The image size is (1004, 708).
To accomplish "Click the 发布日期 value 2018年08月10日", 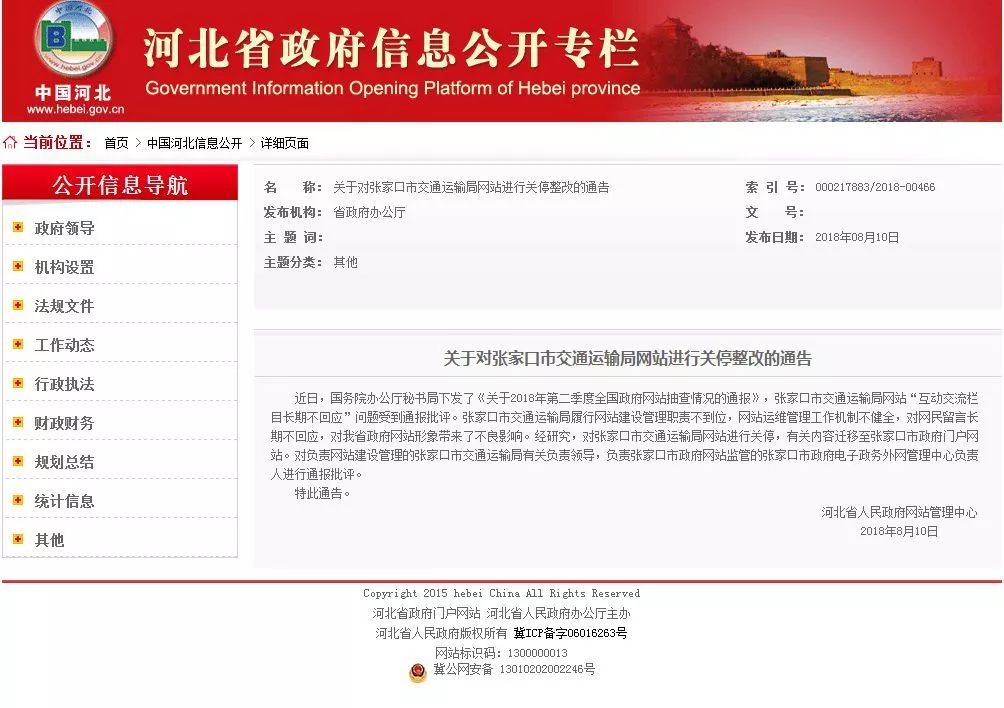I will pos(857,237).
